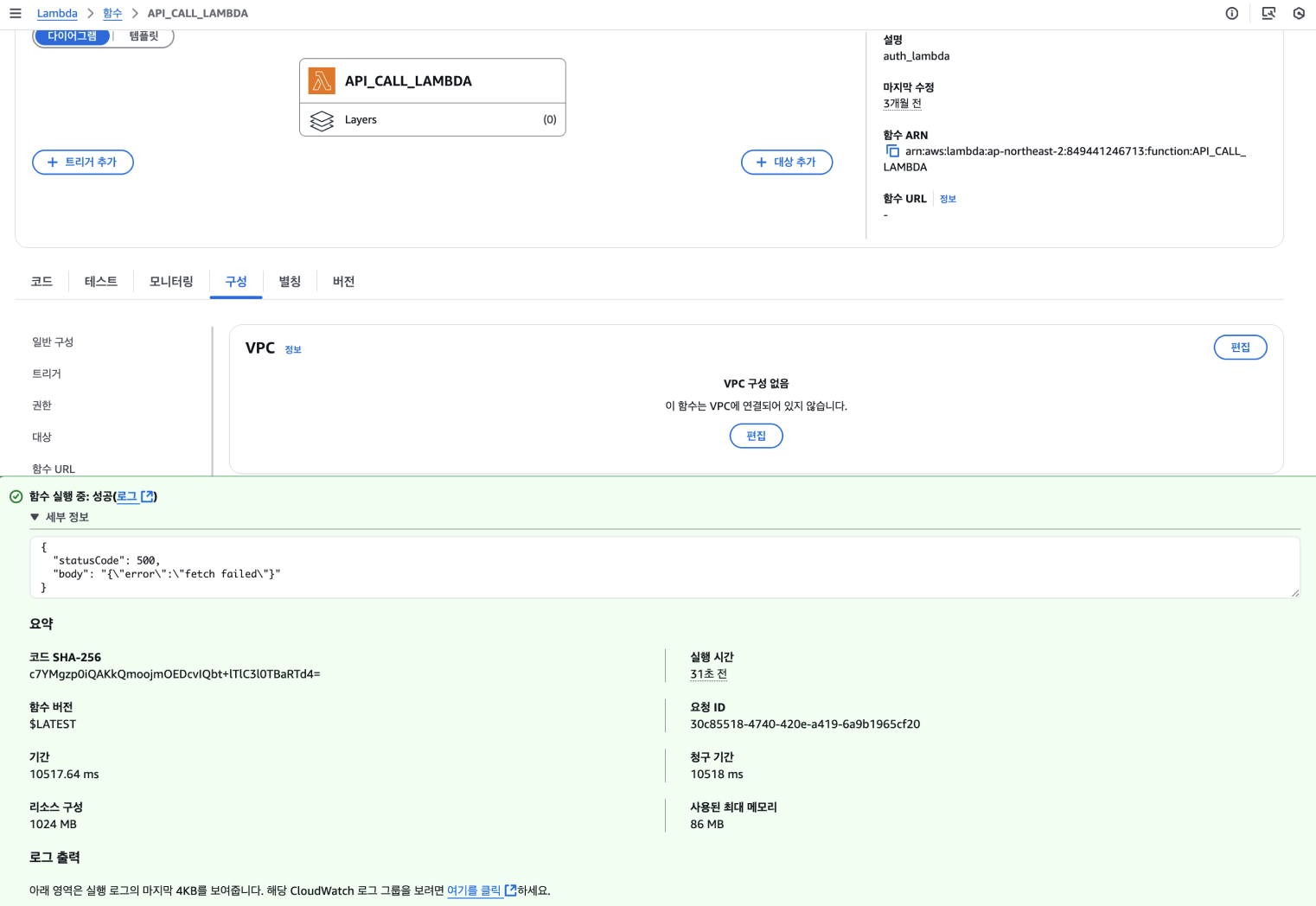Image resolution: width=1316 pixels, height=906 pixels.
Task: Click the centered 편집 button under VPC message
Action: click(757, 437)
